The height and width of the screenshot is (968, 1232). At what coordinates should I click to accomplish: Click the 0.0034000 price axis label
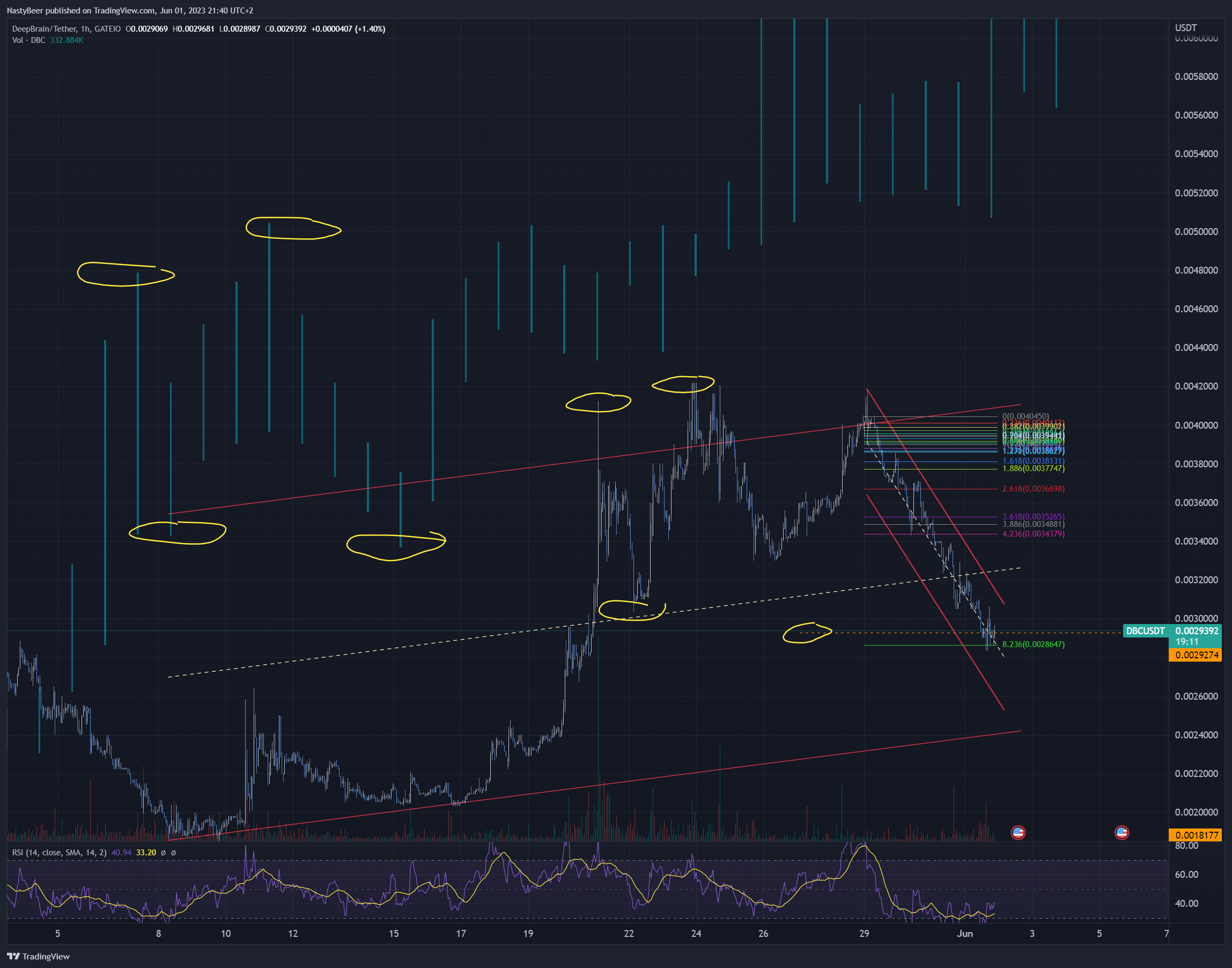point(1196,541)
